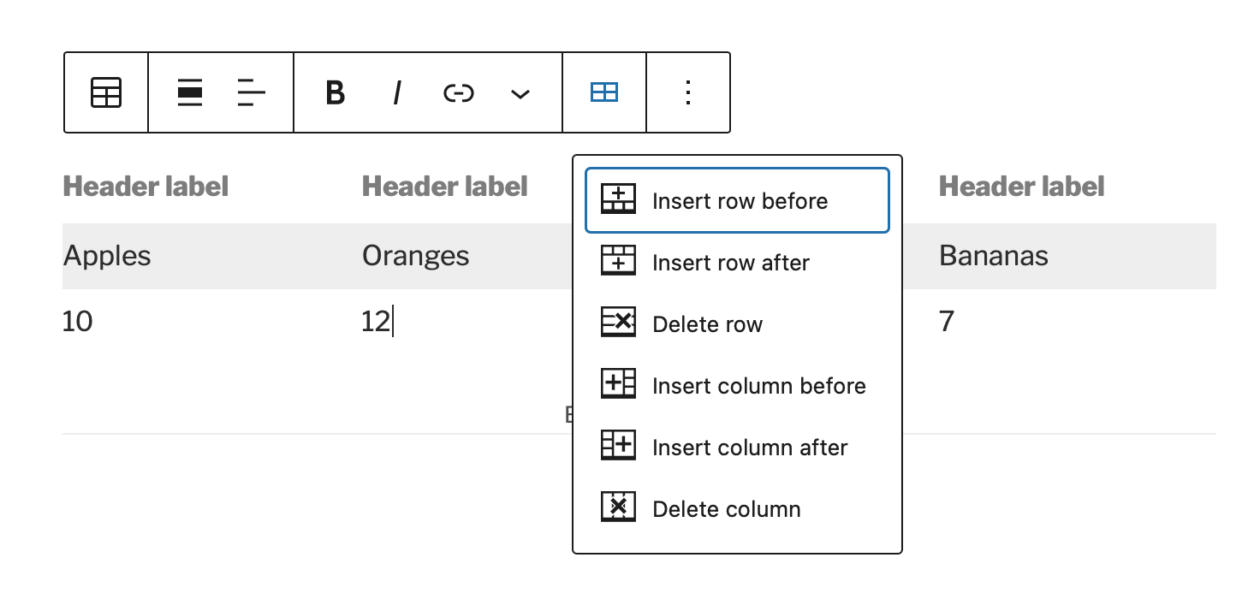Click the Delete column icon
The height and width of the screenshot is (611, 1260).
(x=618, y=507)
